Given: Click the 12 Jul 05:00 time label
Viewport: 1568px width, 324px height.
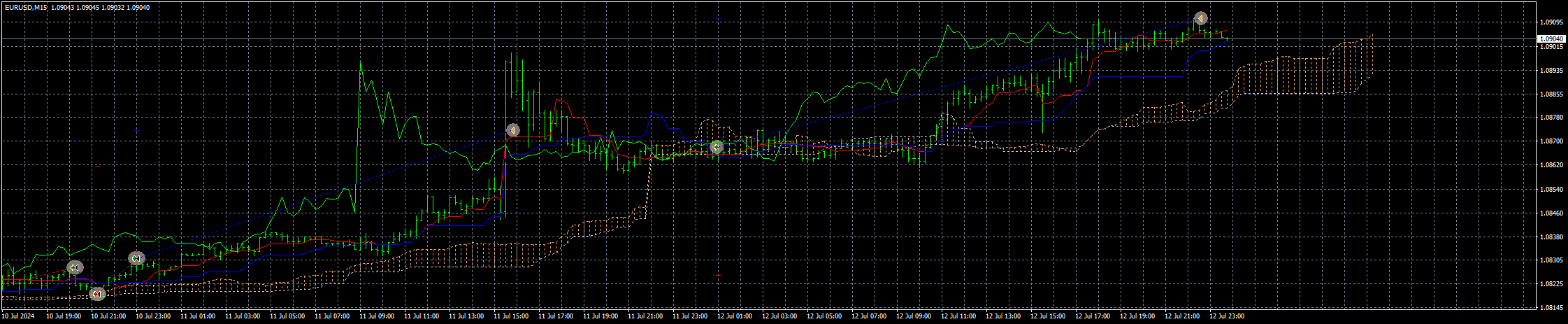Looking at the screenshot, I should [823, 316].
